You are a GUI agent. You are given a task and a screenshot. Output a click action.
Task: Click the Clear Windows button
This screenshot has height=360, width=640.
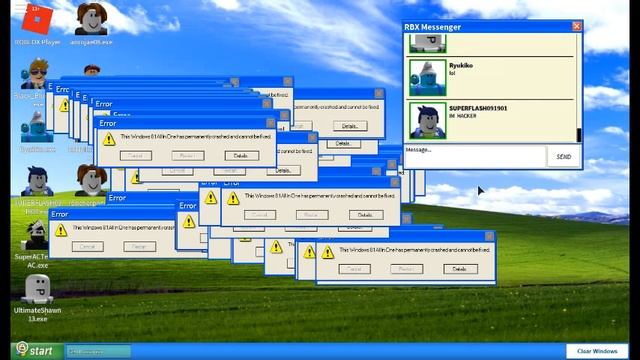[597, 351]
